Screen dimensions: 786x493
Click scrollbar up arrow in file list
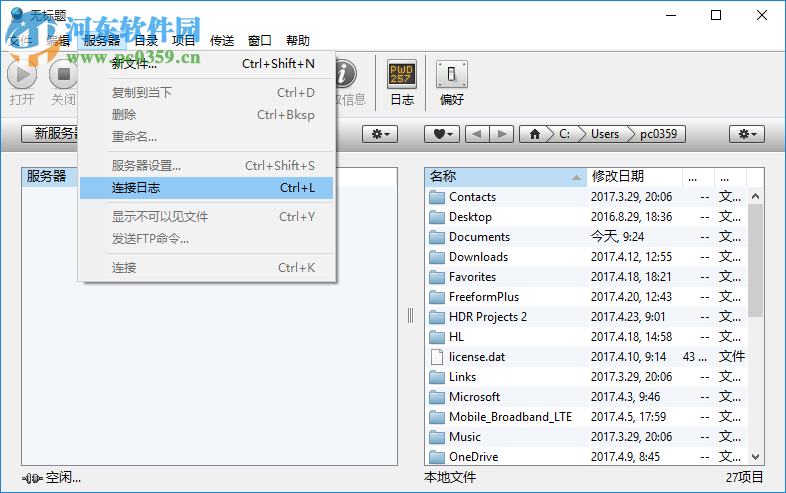[x=755, y=197]
